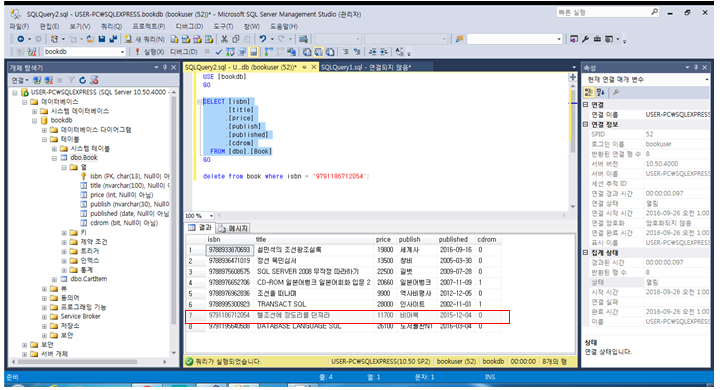720x390 pixels.
Task: Toggle Results to Grid mode
Action: click(318, 51)
